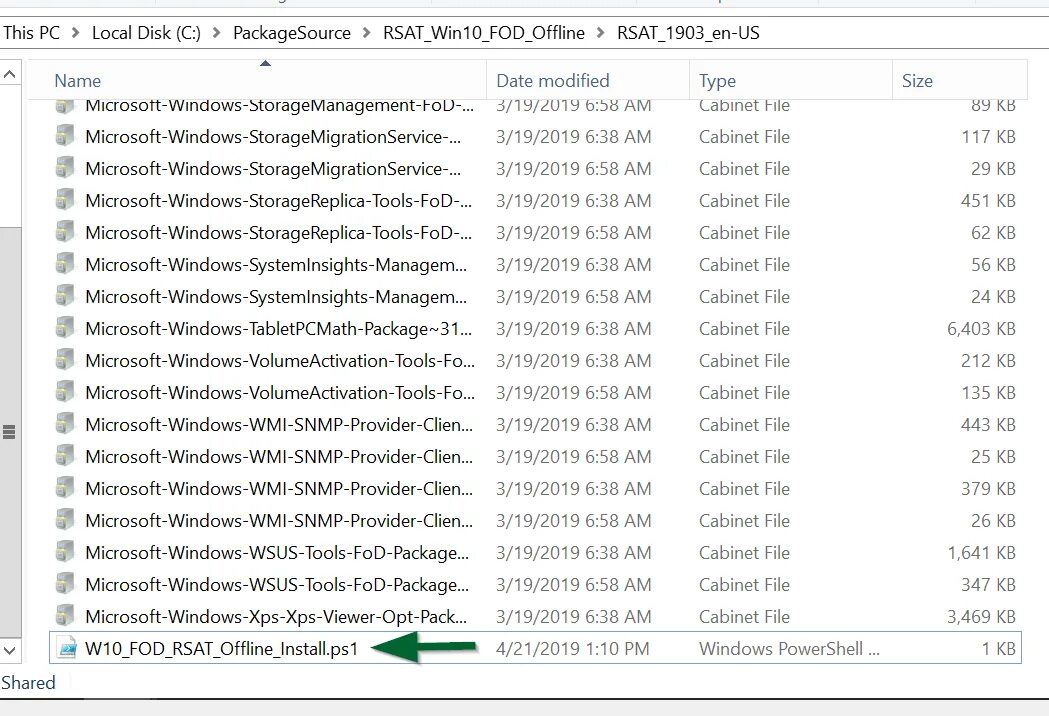Click the icon of the 1,641 KB WSUS-Tools file
This screenshot has width=1049, height=716.
point(65,553)
